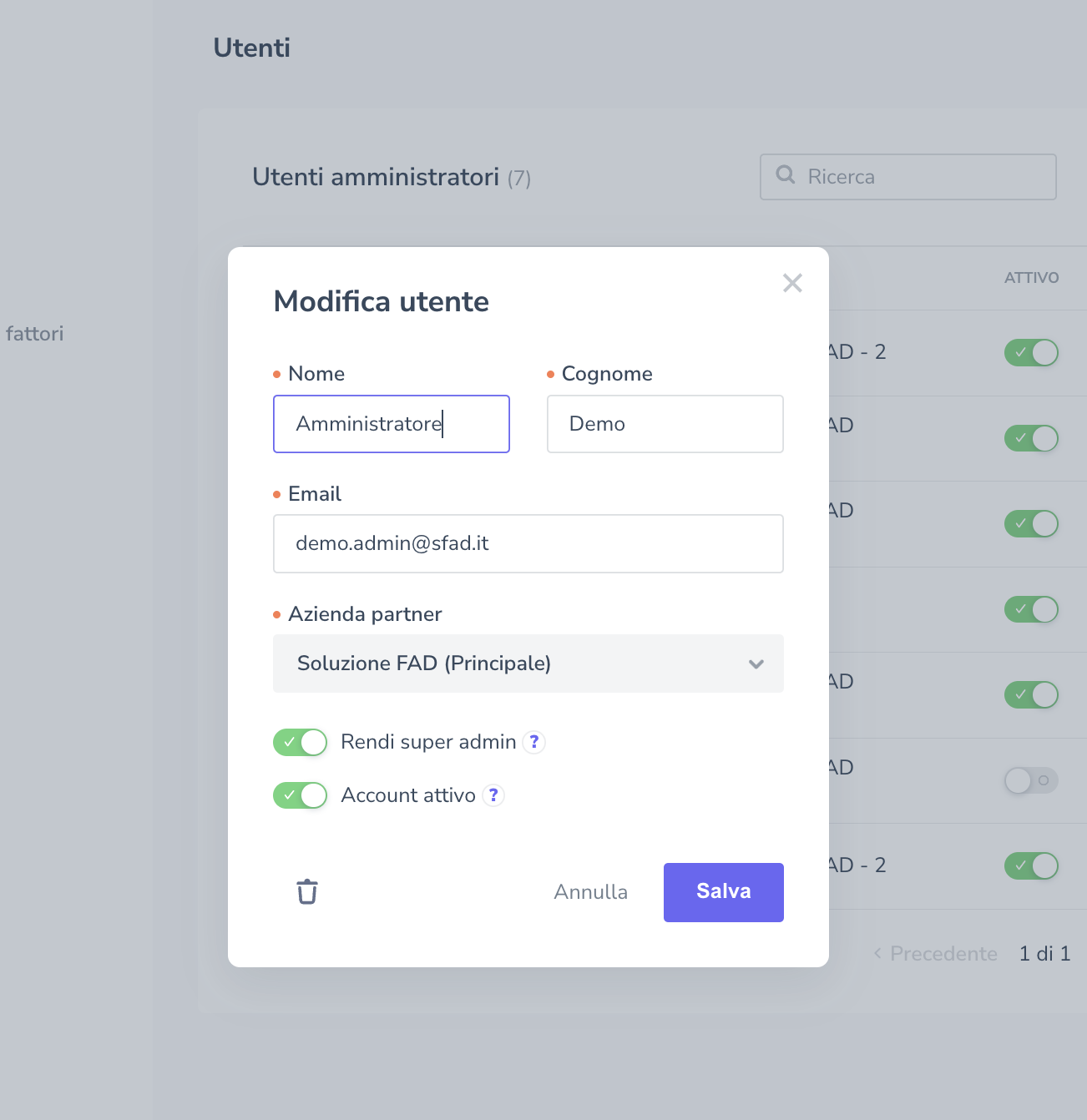Close the Modifica utente dialog
This screenshot has width=1087, height=1120.
(x=792, y=283)
